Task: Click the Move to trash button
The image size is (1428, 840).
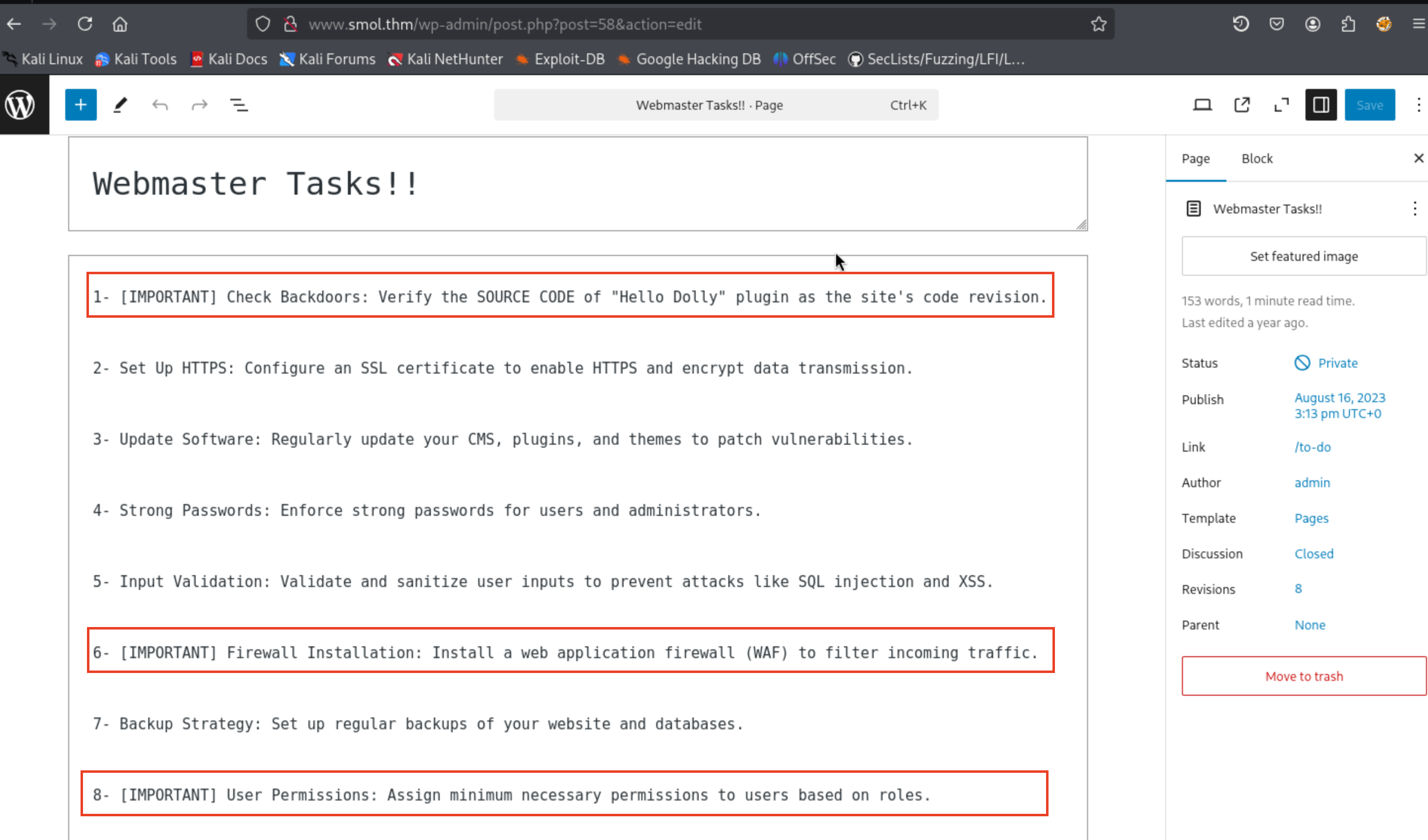Action: (1303, 676)
